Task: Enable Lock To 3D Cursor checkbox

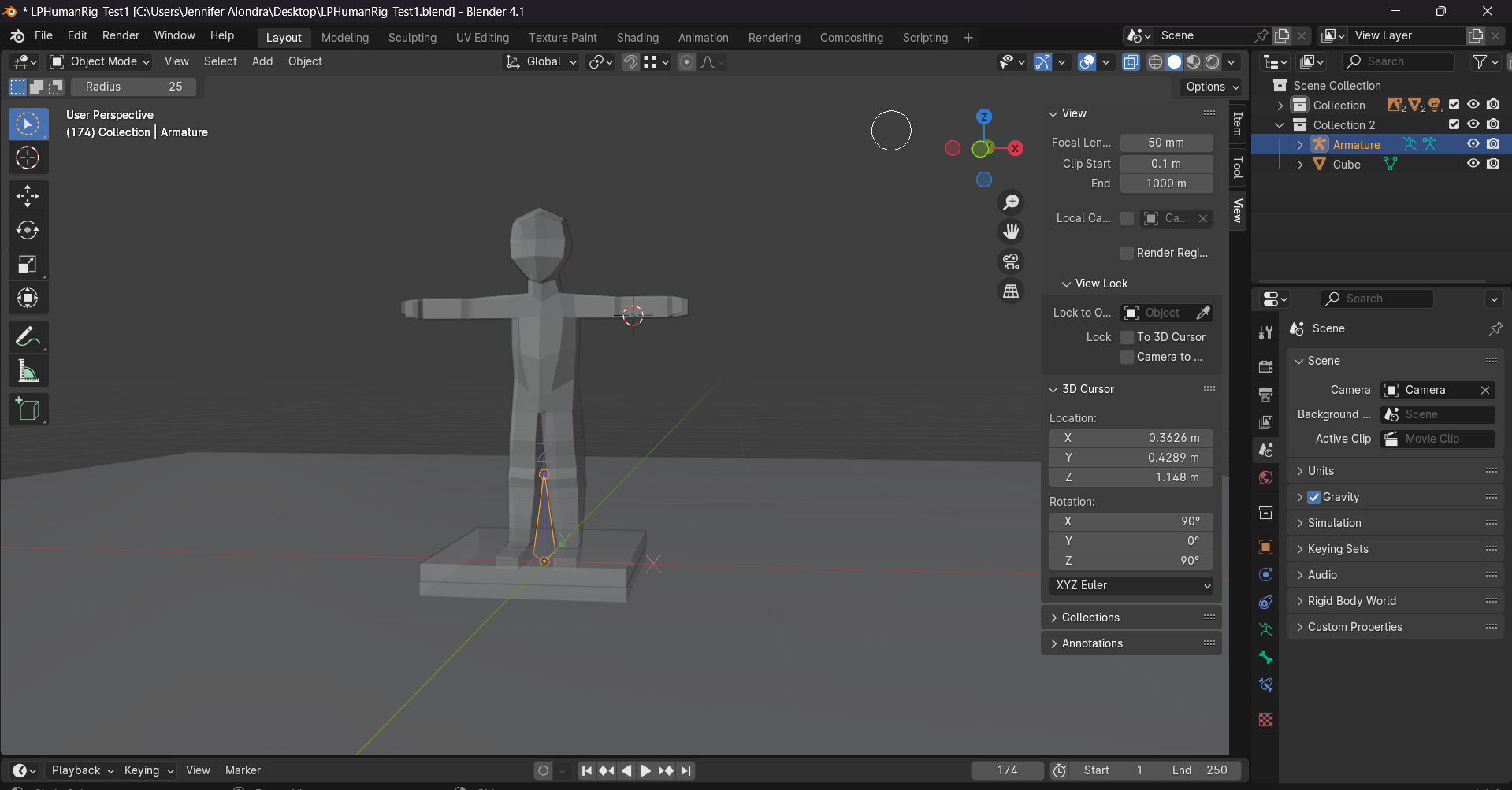Action: [x=1127, y=337]
